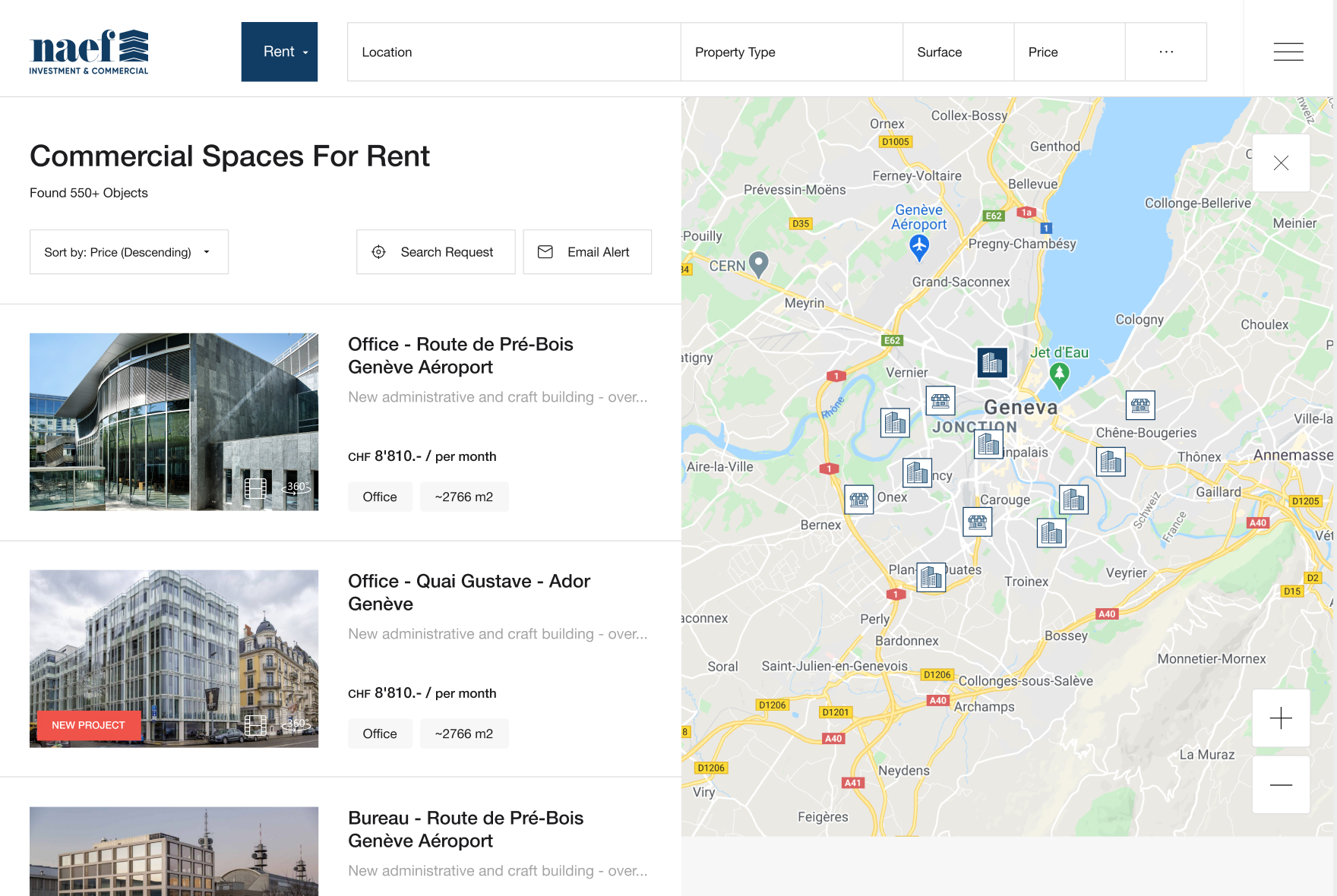The image size is (1337, 896).
Task: Open the Surface filter
Action: tap(957, 52)
